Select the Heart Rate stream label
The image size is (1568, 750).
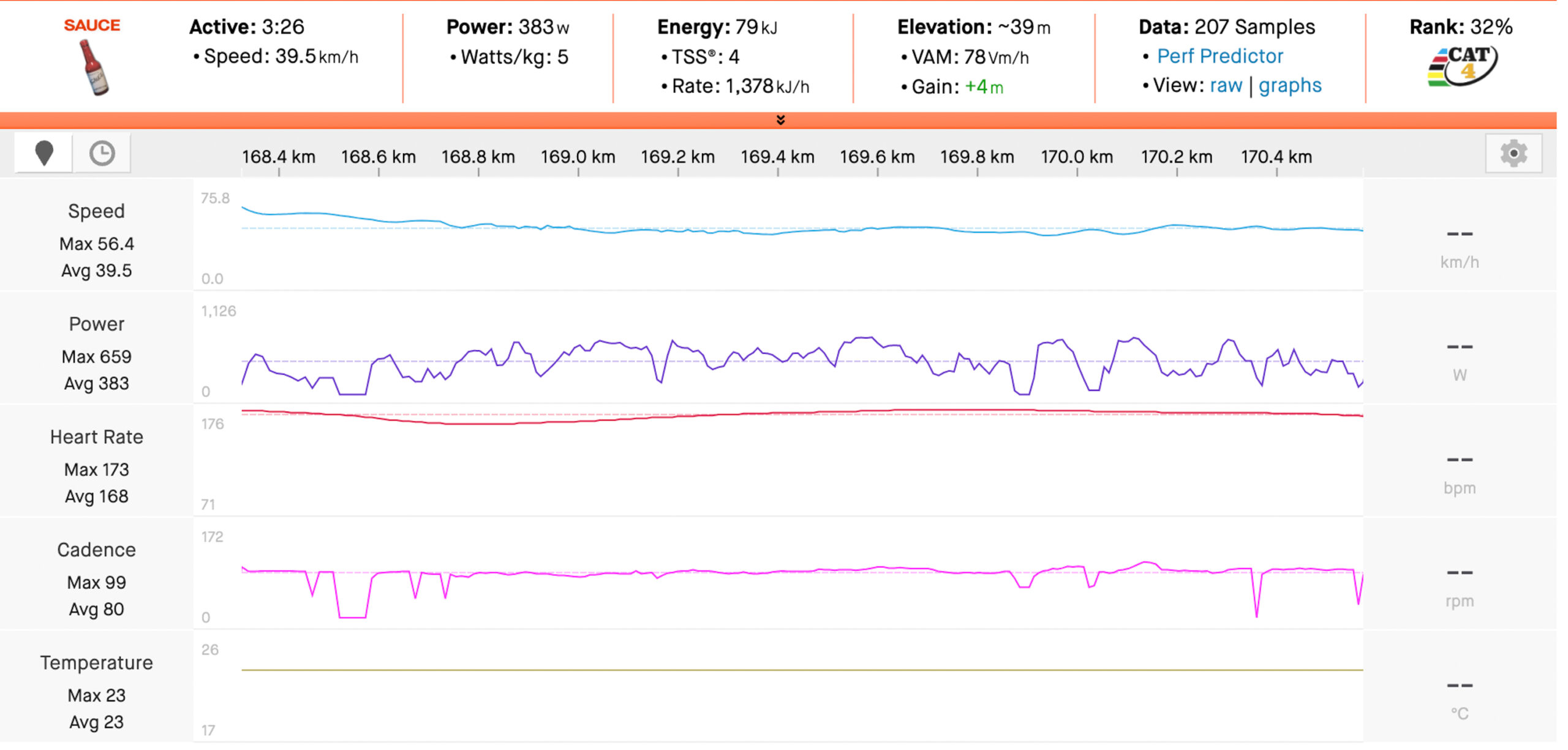point(97,437)
